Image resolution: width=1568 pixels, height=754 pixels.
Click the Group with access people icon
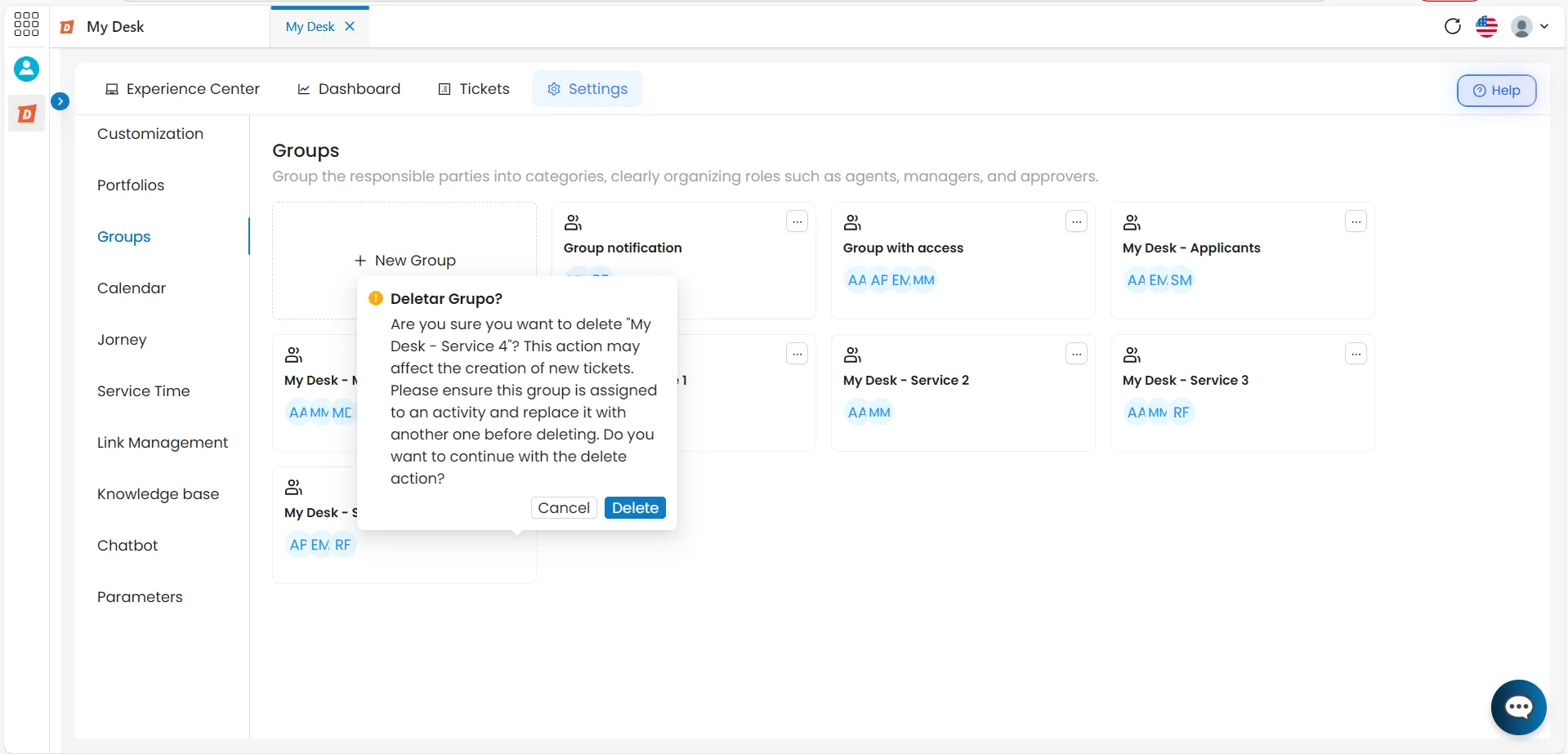click(x=853, y=222)
